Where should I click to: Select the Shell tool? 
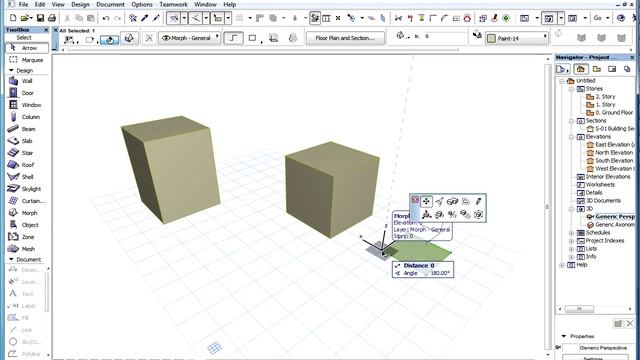(27, 177)
